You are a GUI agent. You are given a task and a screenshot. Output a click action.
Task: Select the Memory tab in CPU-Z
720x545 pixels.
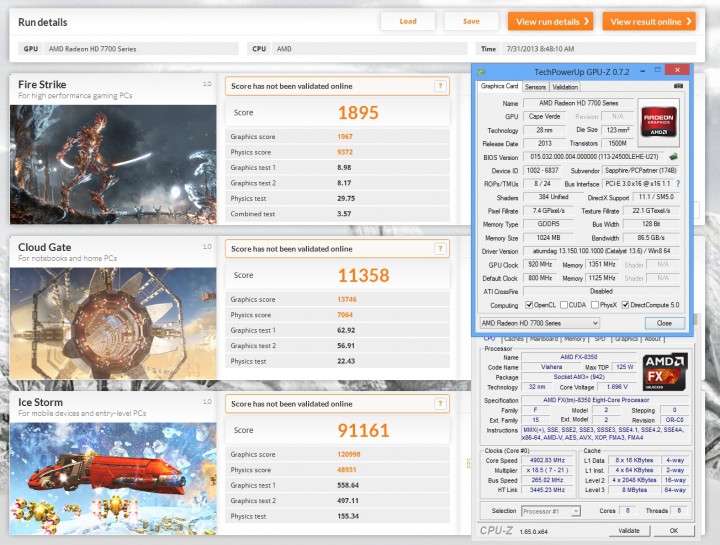click(x=575, y=339)
